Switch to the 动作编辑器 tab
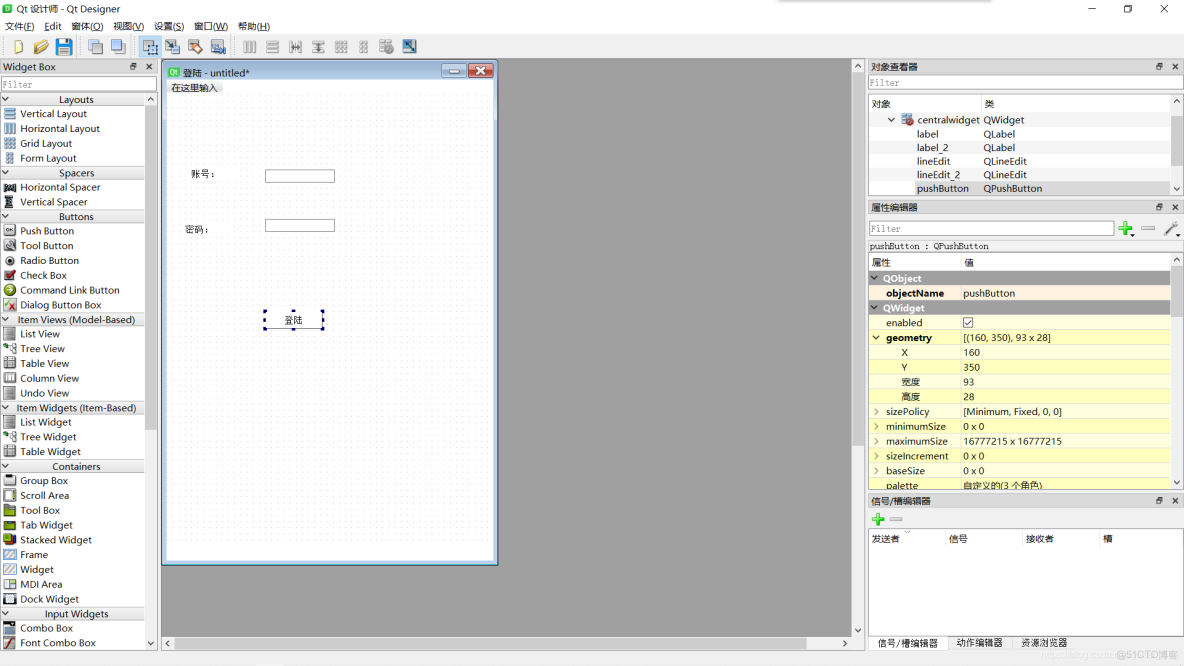The image size is (1184, 666). click(980, 643)
